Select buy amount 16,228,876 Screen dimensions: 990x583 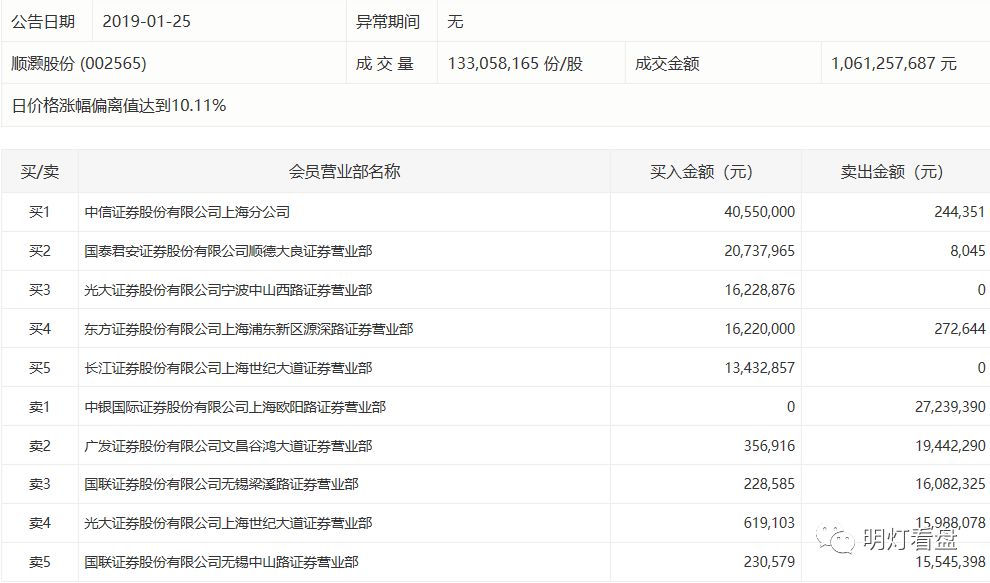[760, 290]
